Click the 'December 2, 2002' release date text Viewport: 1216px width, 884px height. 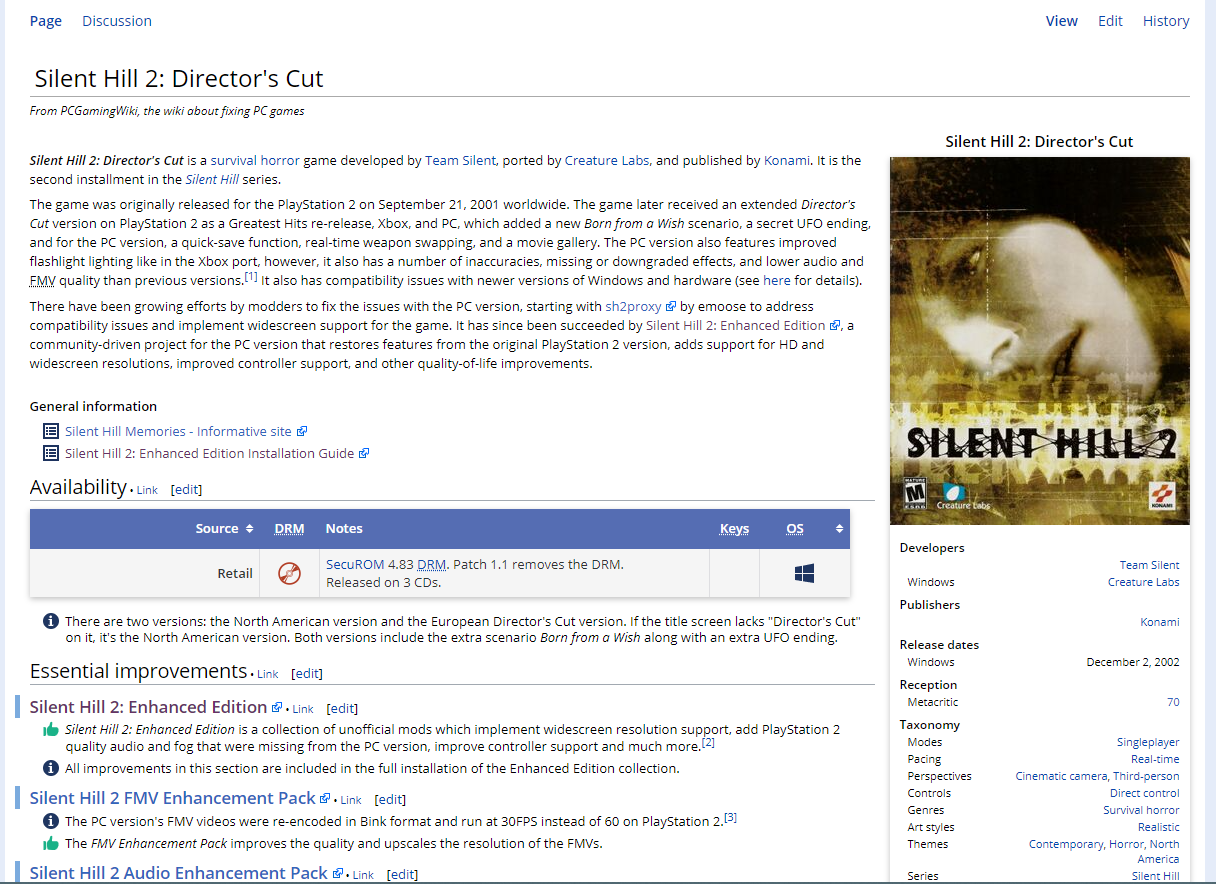1132,662
